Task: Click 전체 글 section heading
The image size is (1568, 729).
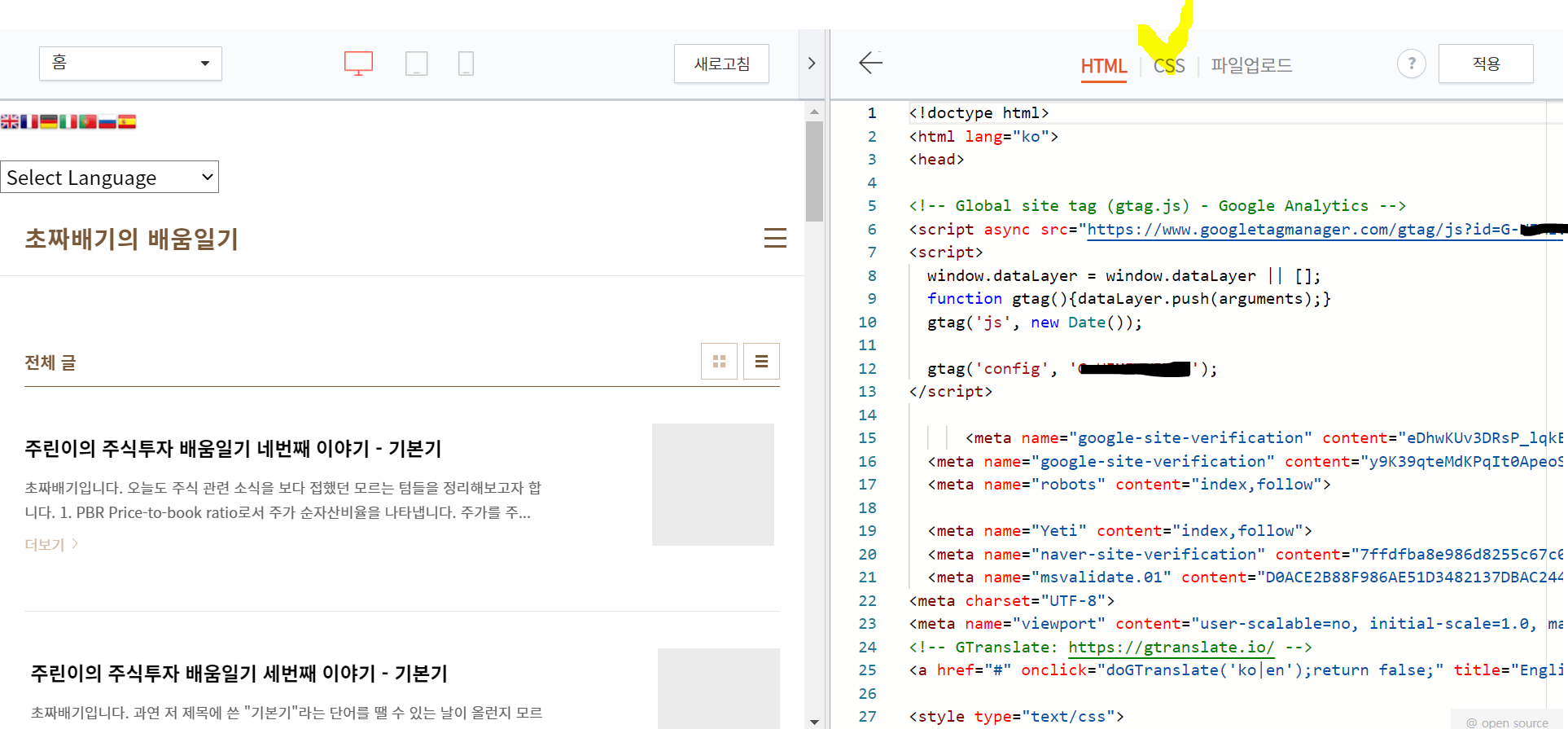Action: click(50, 362)
